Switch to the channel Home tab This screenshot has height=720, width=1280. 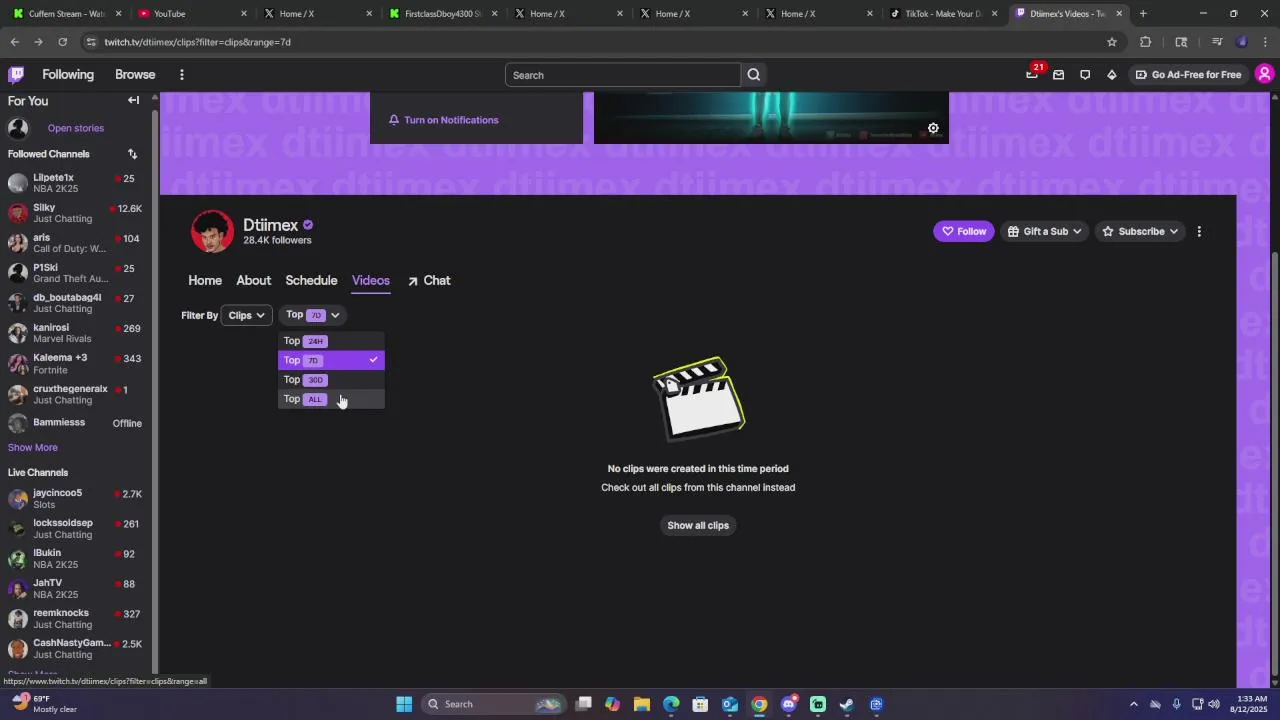[x=205, y=281]
